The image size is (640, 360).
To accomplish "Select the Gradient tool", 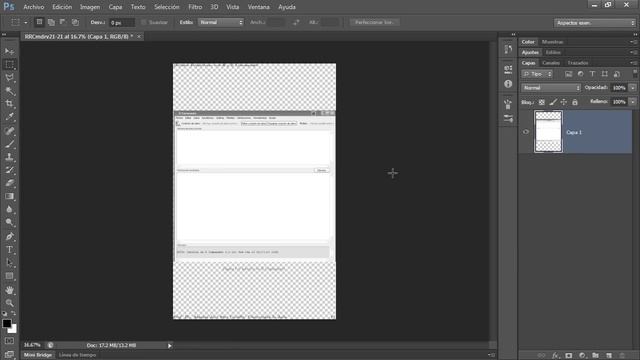I will click(9, 196).
